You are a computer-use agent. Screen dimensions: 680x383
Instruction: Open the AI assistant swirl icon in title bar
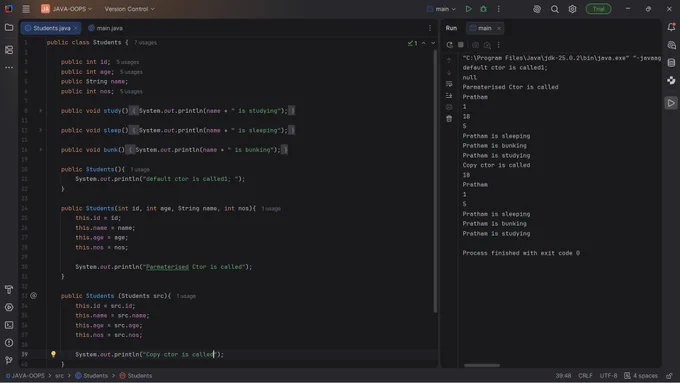tap(537, 9)
